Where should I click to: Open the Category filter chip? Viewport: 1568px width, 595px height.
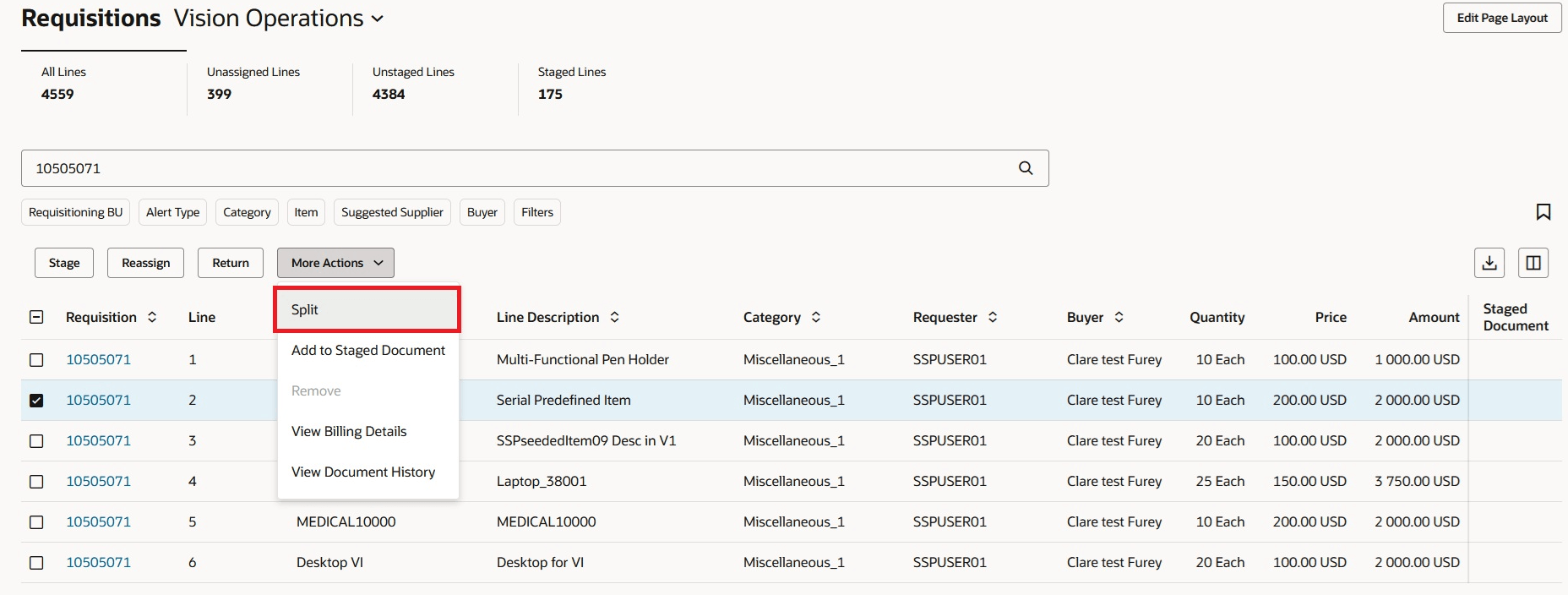click(247, 212)
